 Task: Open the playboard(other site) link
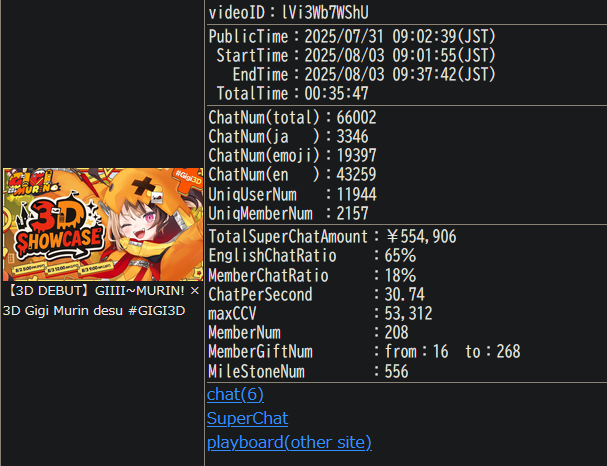289,442
